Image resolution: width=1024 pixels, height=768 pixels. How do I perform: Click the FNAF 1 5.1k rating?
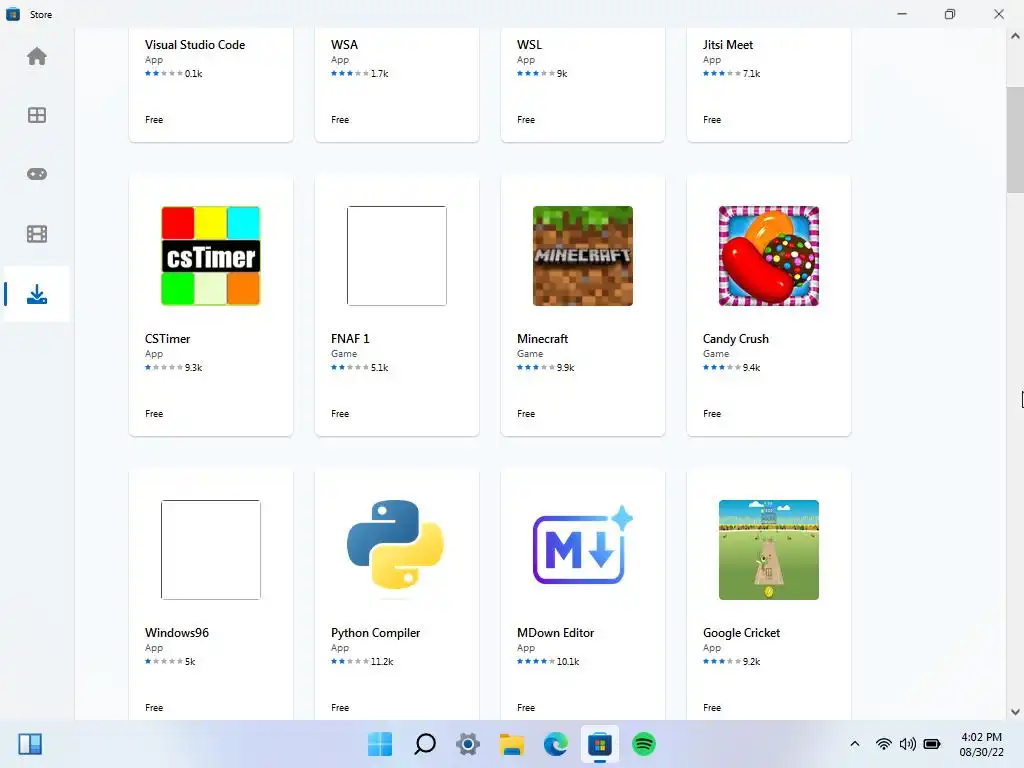(x=360, y=368)
